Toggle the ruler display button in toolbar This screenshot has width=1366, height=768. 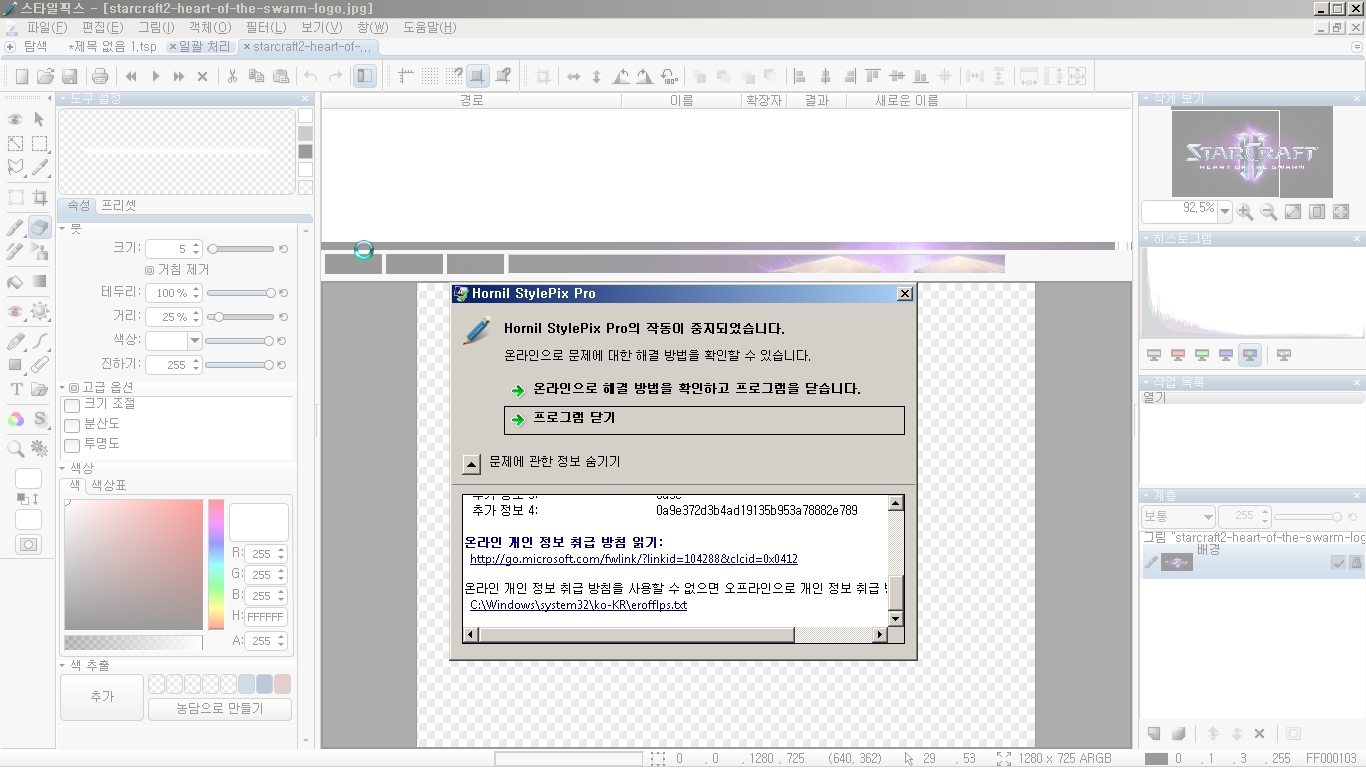pyautogui.click(x=406, y=76)
